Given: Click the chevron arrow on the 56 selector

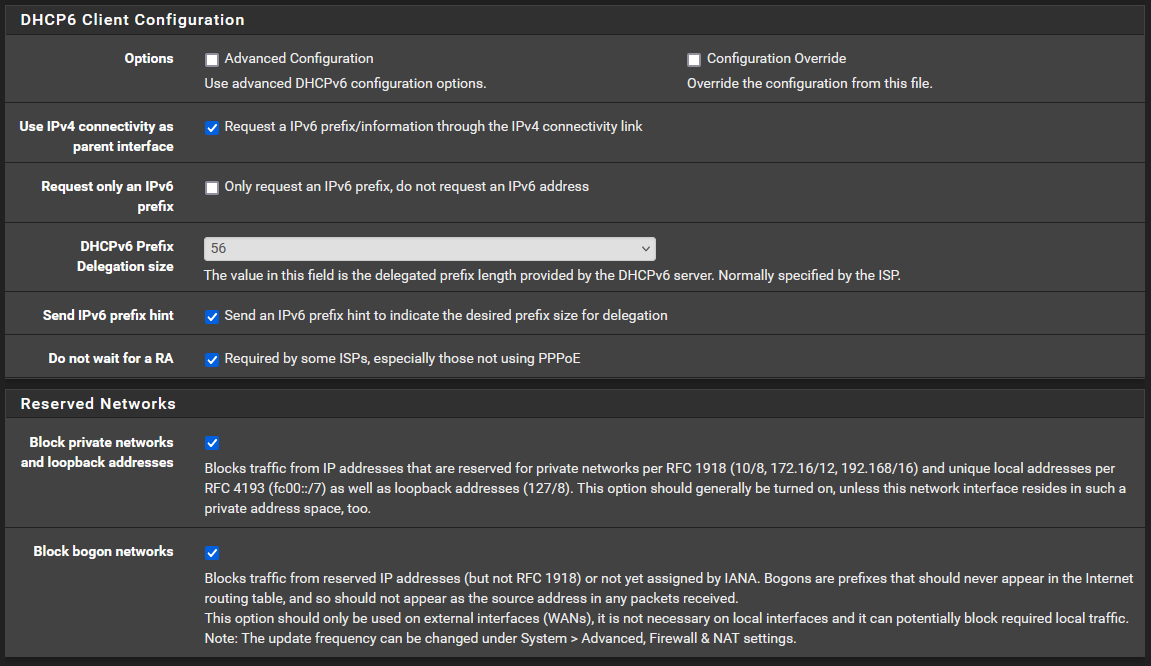Looking at the screenshot, I should [x=645, y=249].
